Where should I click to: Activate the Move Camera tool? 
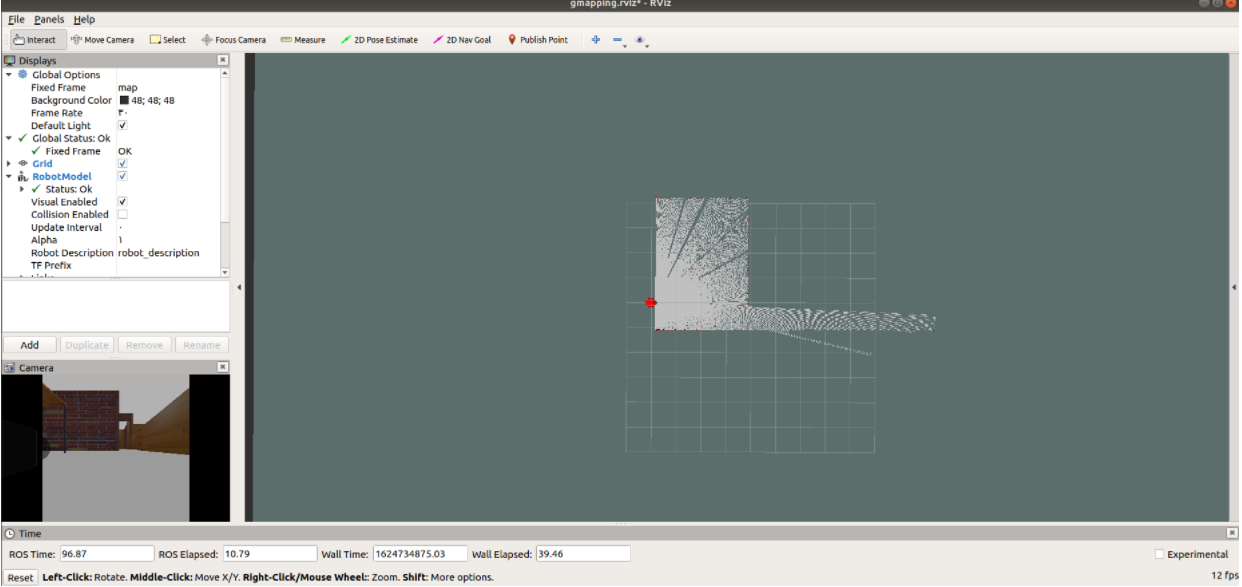(103, 39)
